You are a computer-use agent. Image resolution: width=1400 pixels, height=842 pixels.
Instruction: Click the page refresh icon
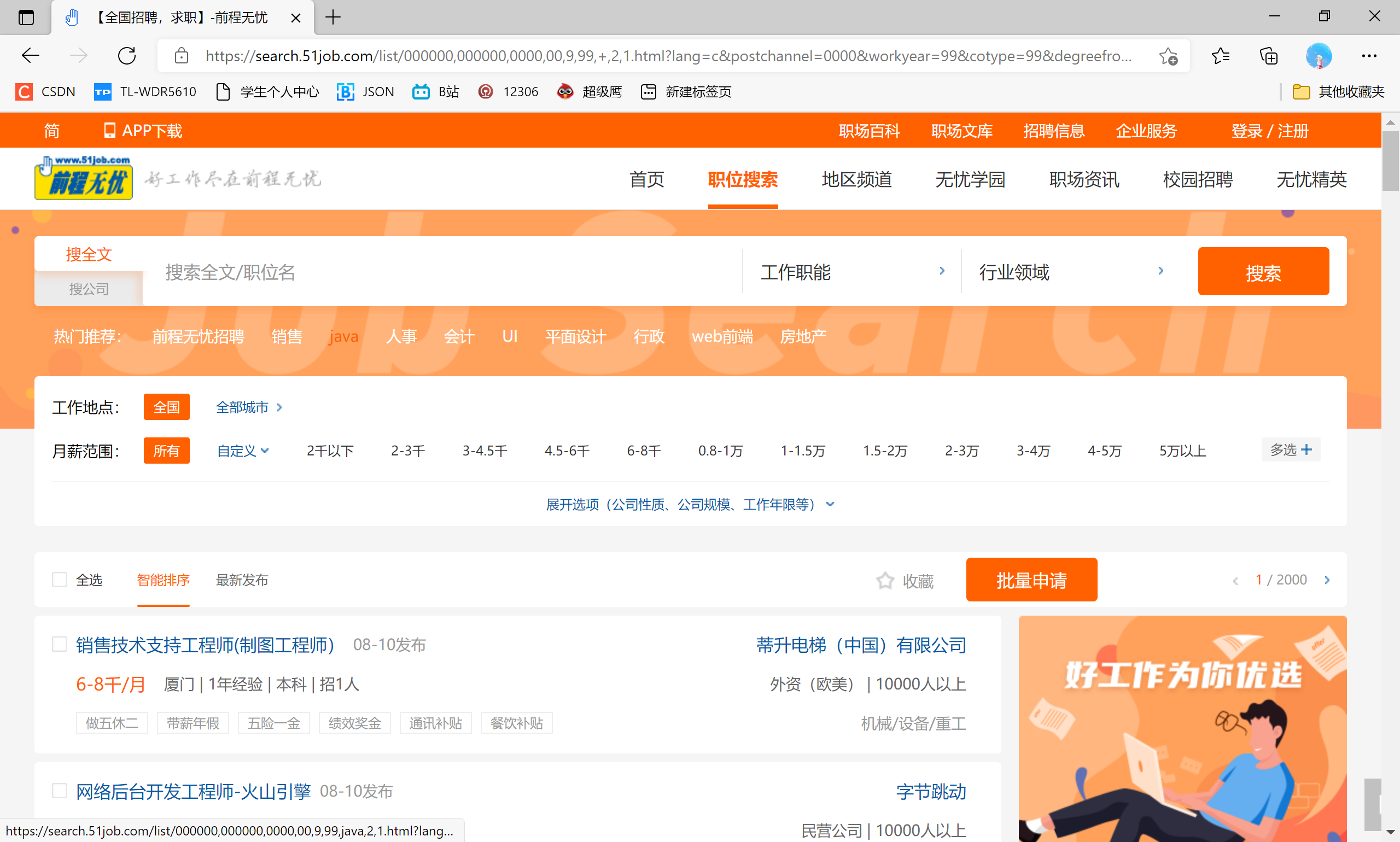pos(126,56)
